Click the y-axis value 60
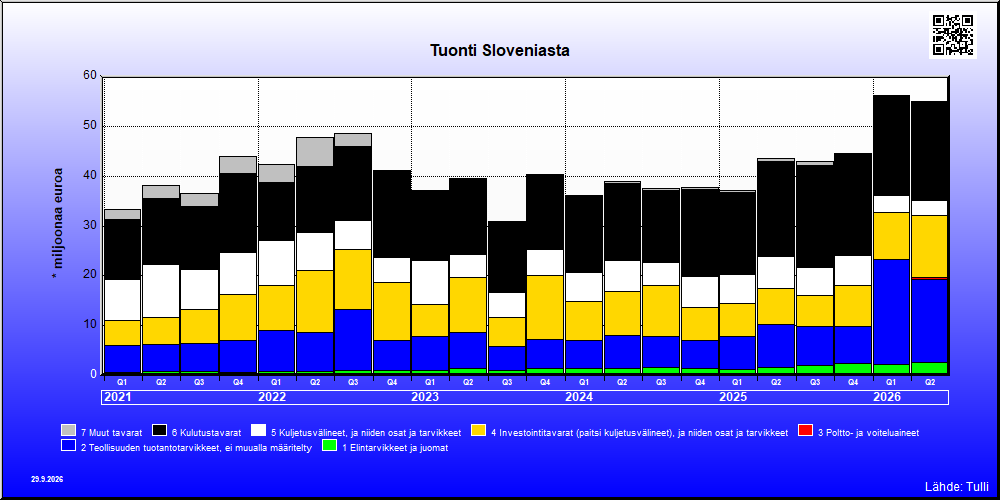 pyautogui.click(x=90, y=76)
